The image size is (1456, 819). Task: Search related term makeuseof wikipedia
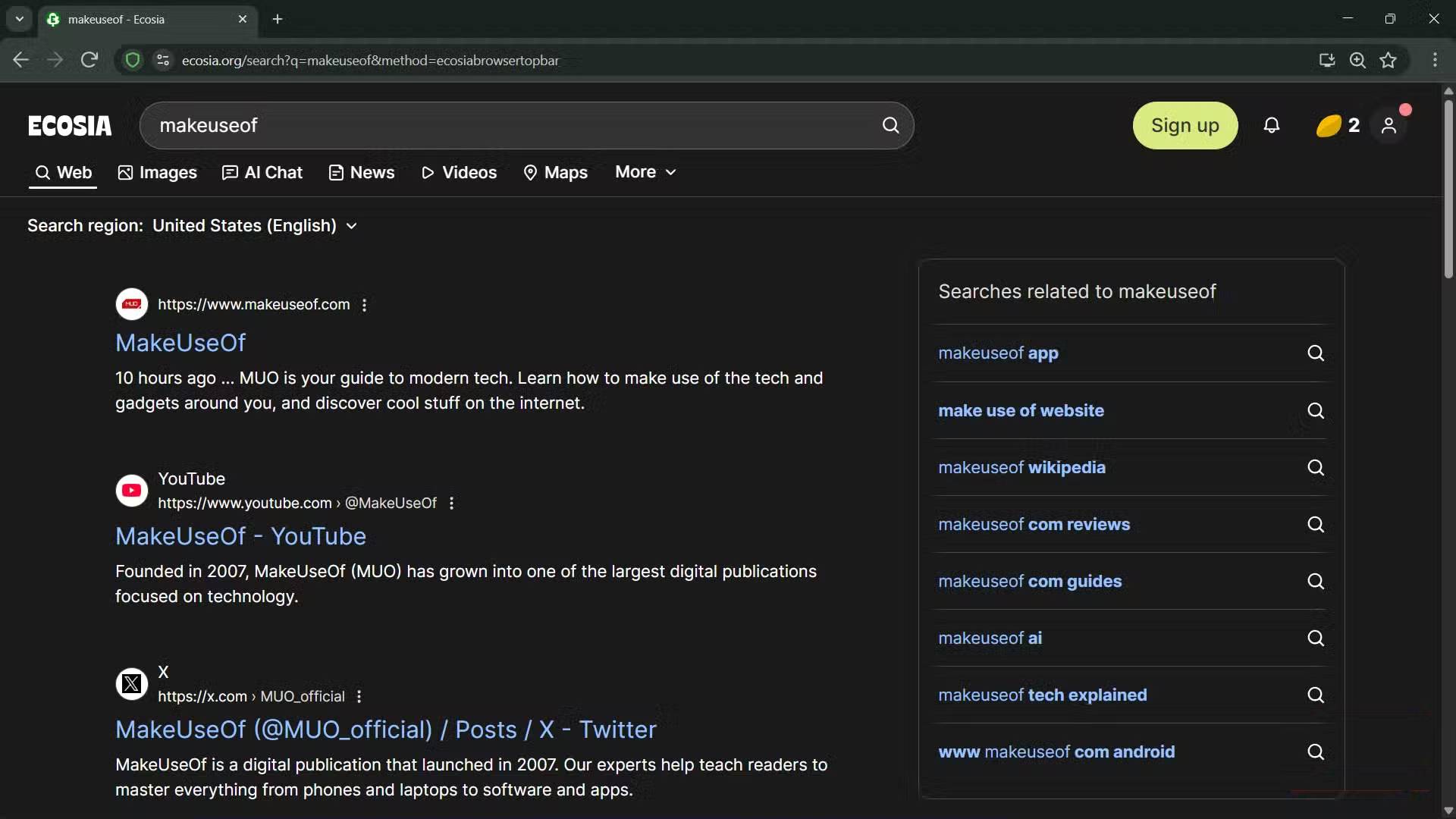point(1021,467)
